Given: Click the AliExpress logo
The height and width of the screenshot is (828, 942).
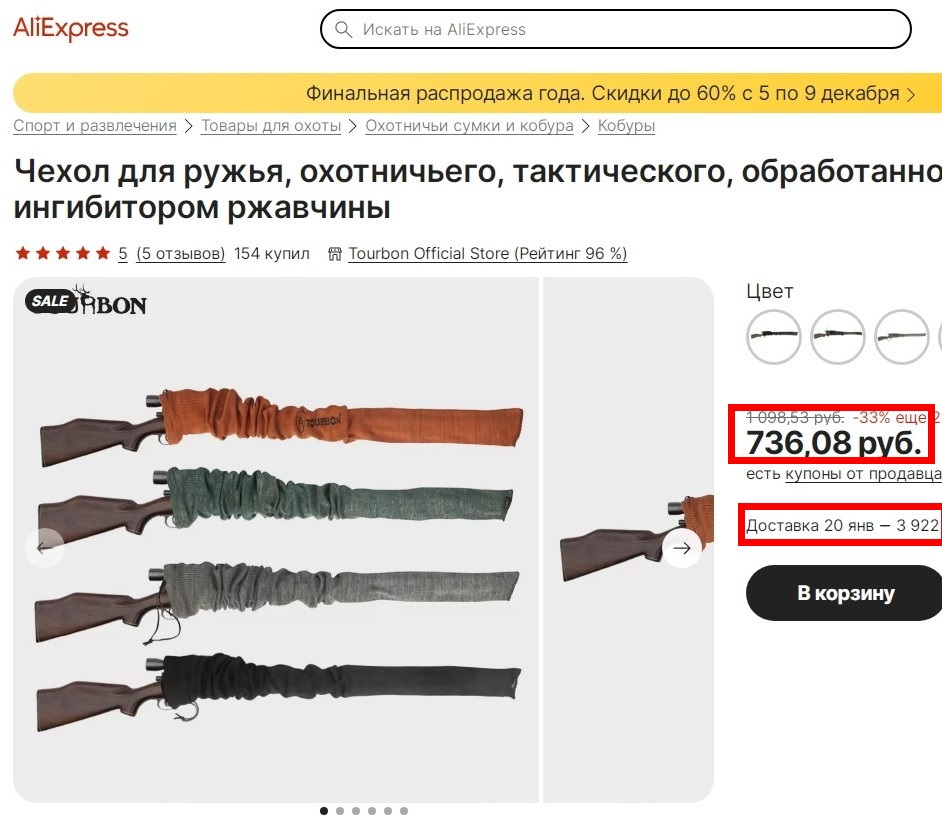Looking at the screenshot, I should [x=71, y=28].
